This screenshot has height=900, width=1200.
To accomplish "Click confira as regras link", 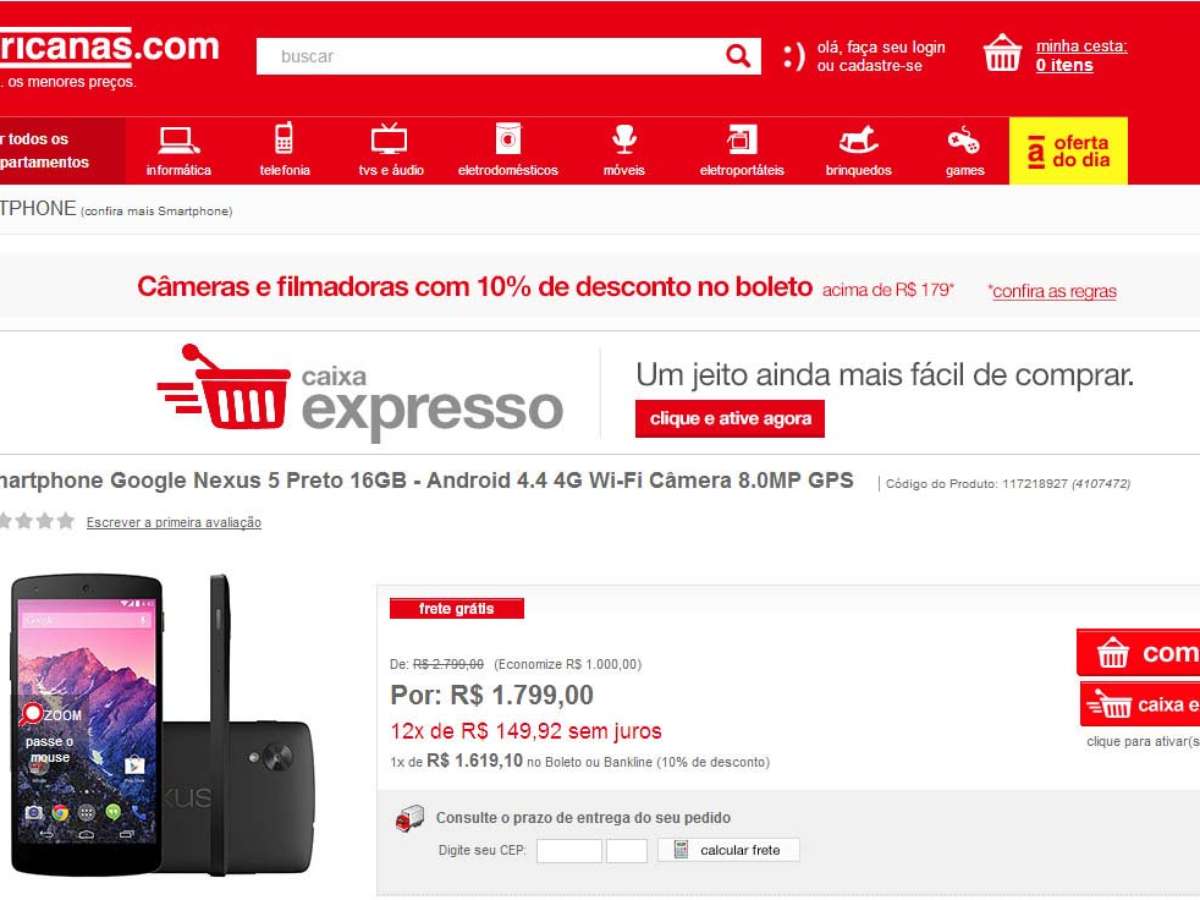I will [x=1052, y=292].
